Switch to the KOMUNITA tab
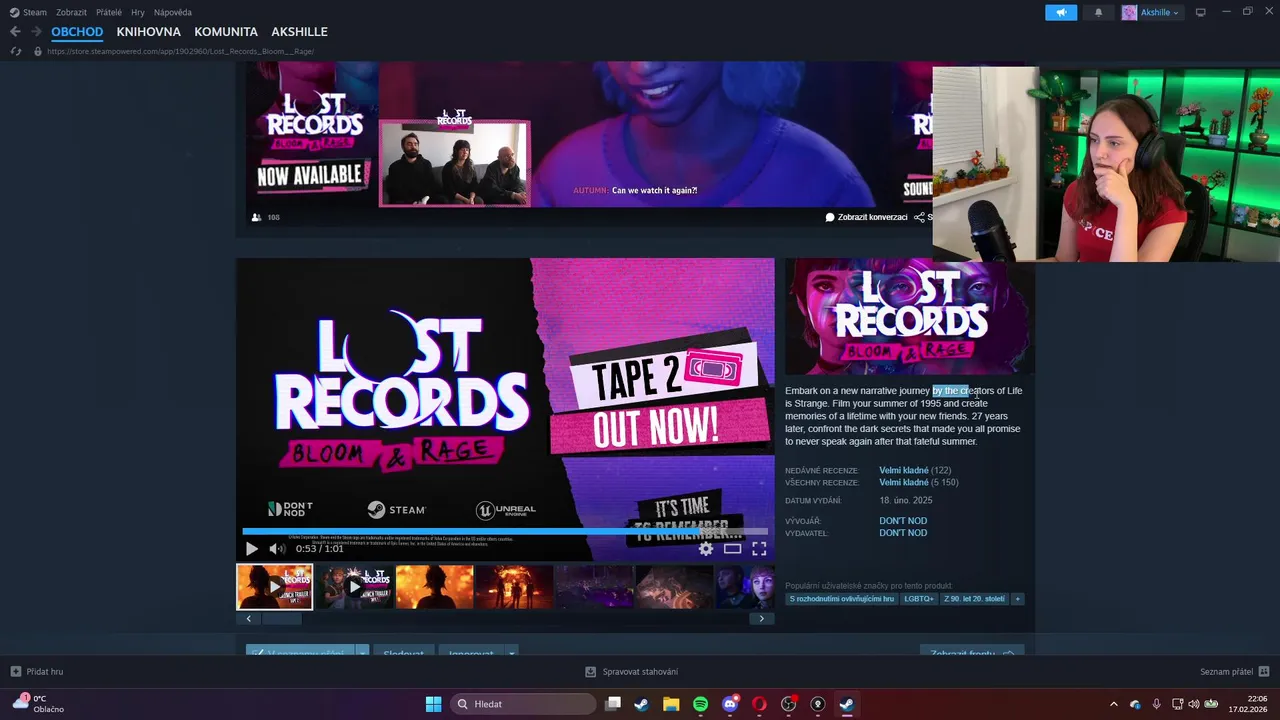The width and height of the screenshot is (1280, 720). (x=226, y=32)
